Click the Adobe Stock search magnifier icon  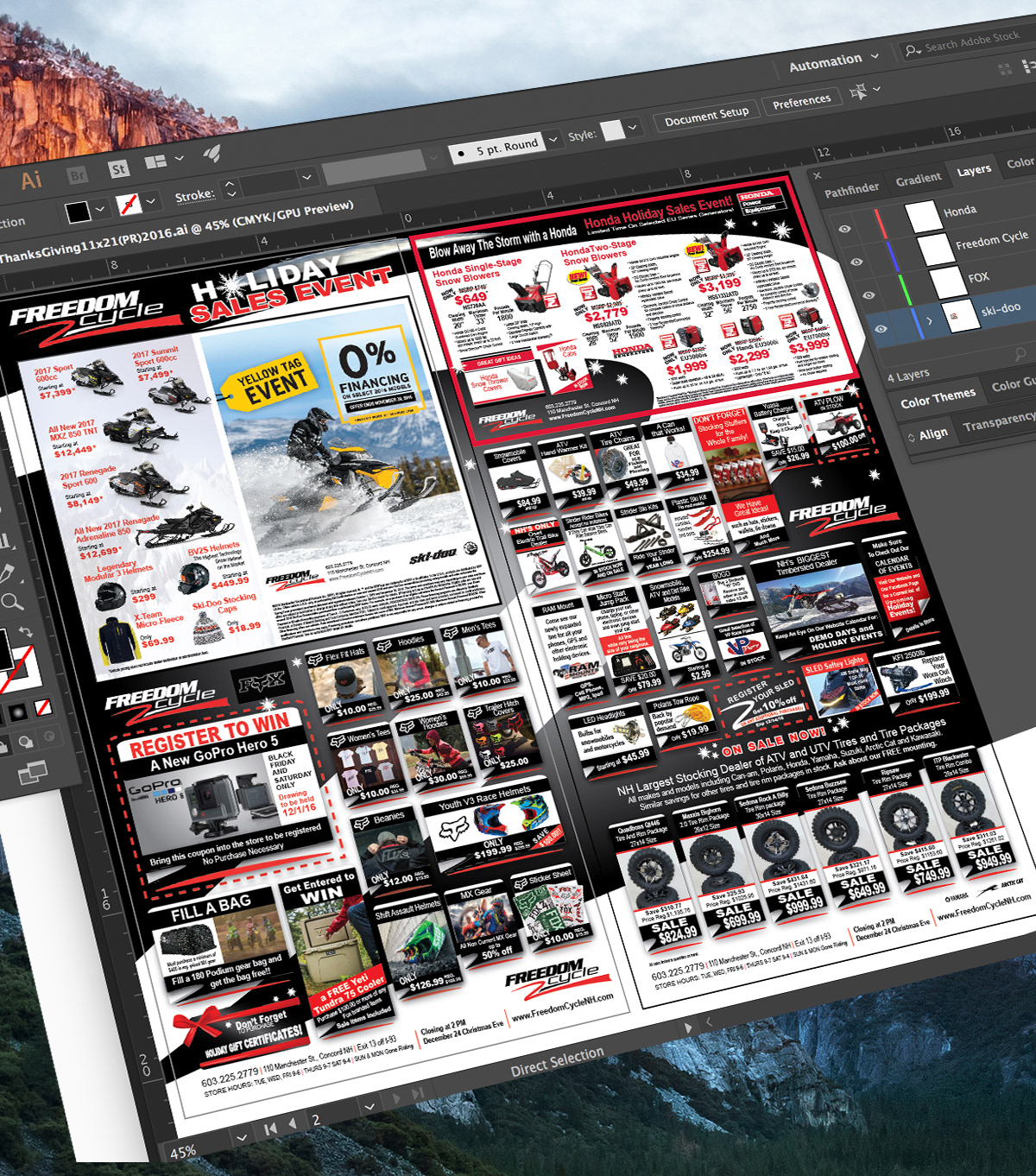pyautogui.click(x=913, y=51)
